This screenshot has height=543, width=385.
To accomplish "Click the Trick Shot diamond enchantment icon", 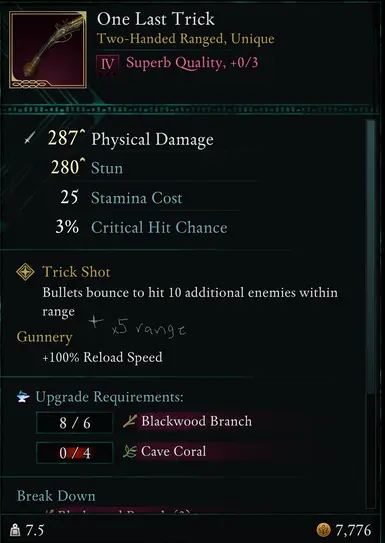I will 25,272.
